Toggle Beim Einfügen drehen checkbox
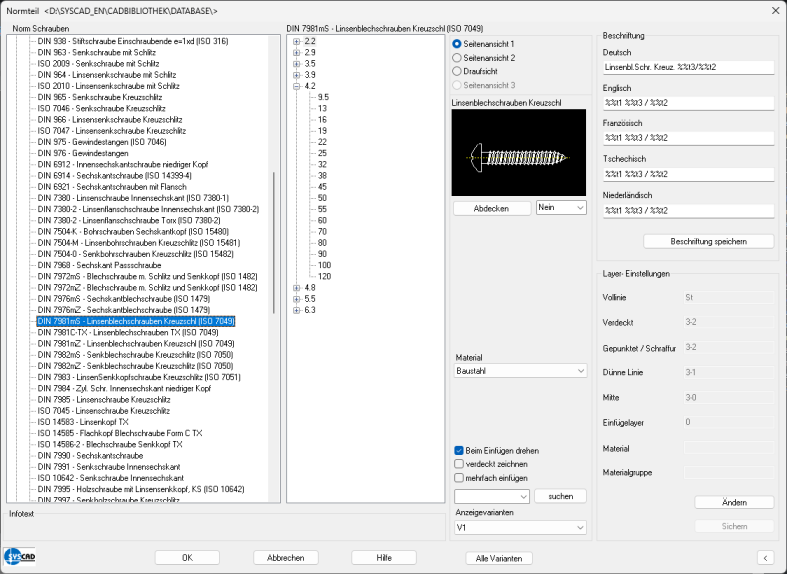This screenshot has width=787, height=574. pos(459,451)
